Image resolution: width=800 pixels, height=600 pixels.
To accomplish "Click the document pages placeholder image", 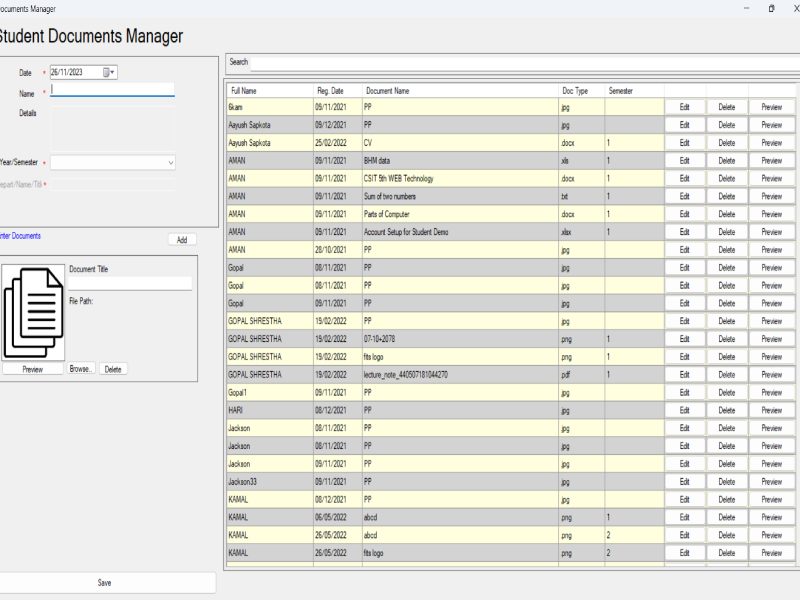I will [x=33, y=310].
